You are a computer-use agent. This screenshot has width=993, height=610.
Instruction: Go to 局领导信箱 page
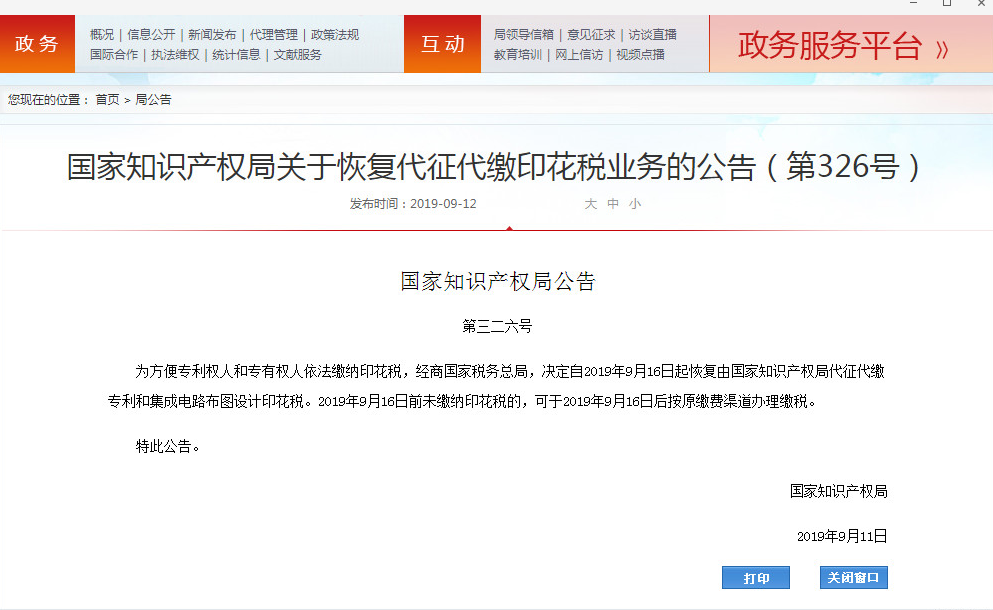pyautogui.click(x=524, y=35)
